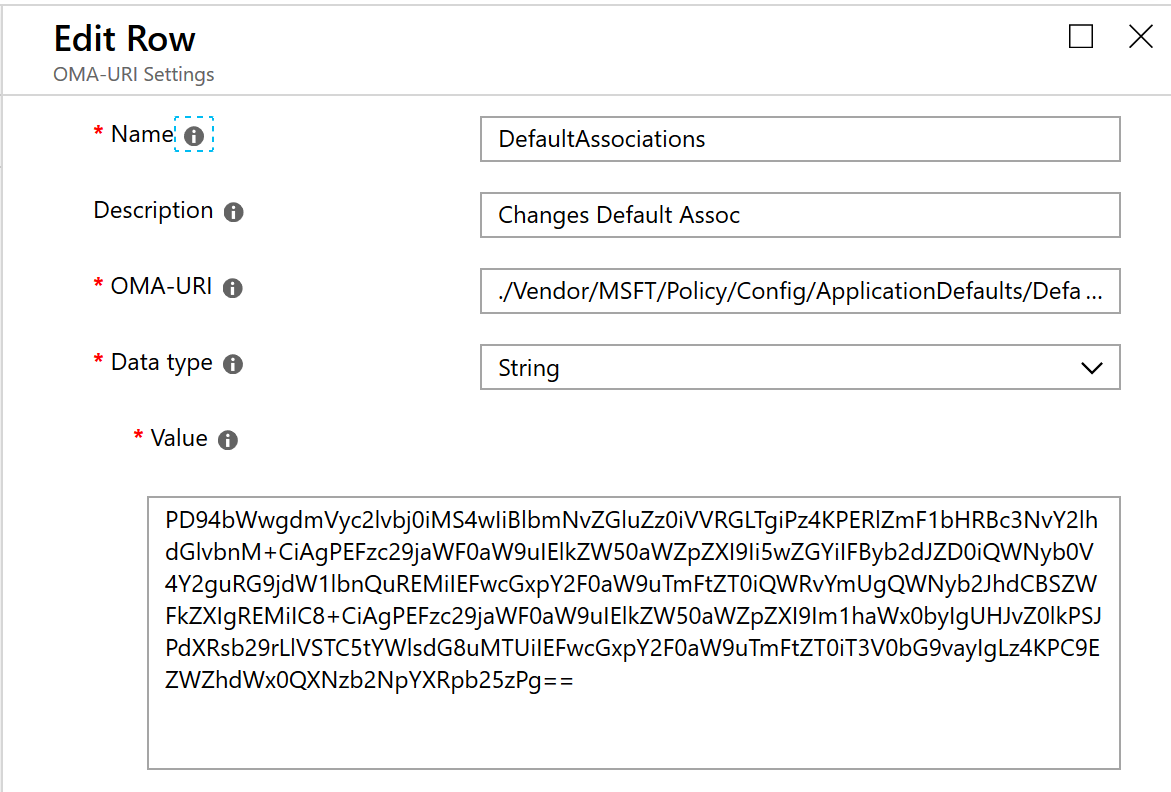Click the info icon beside OMA-URI label

[x=232, y=288]
